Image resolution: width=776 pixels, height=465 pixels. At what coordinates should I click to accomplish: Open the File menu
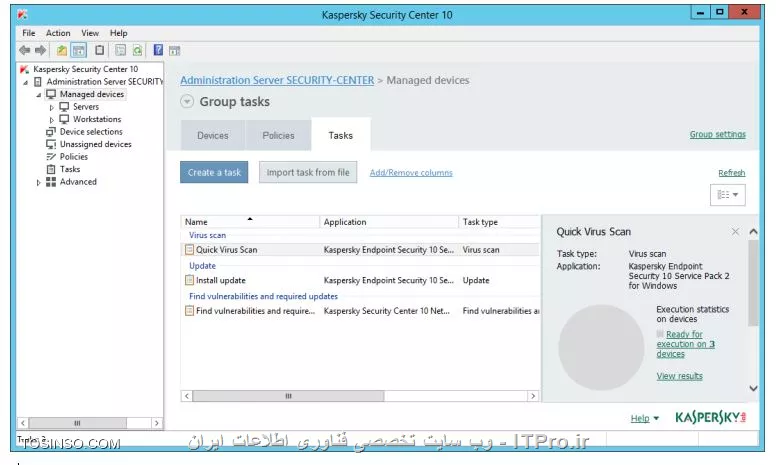29,33
